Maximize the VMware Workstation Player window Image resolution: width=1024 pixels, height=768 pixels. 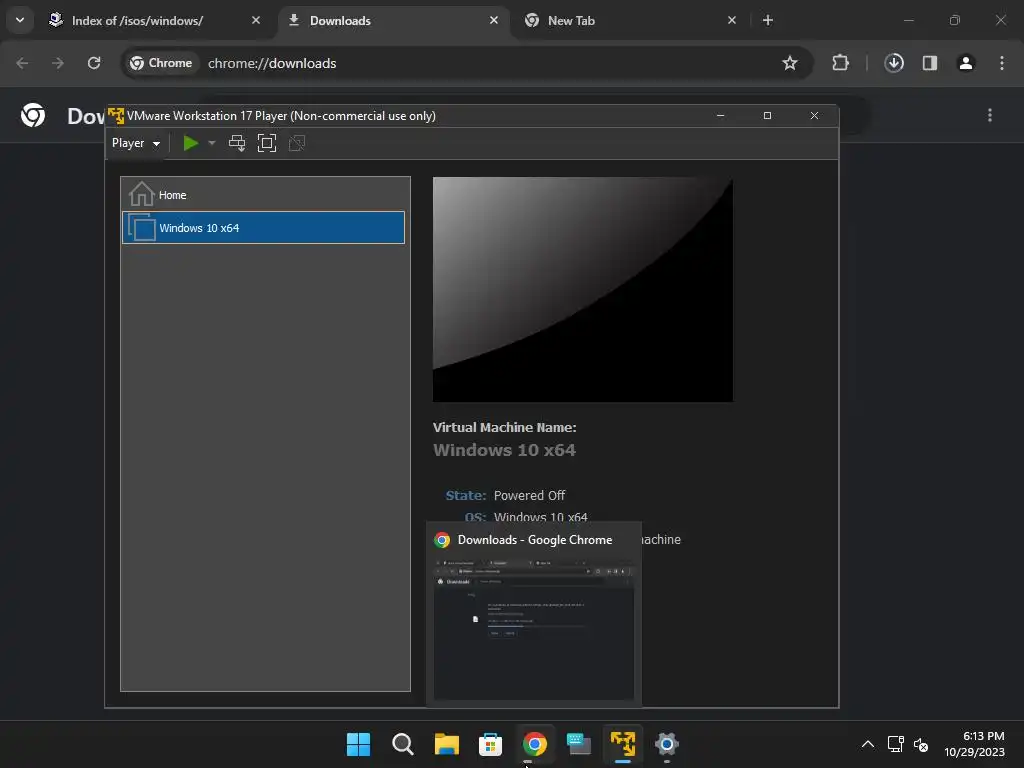pyautogui.click(x=767, y=116)
